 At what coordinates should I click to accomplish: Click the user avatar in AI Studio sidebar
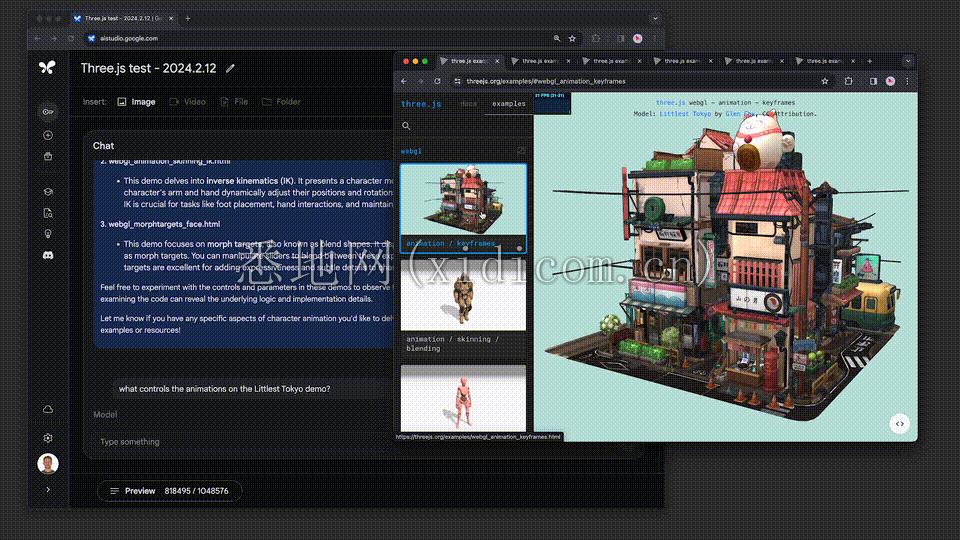(48, 463)
